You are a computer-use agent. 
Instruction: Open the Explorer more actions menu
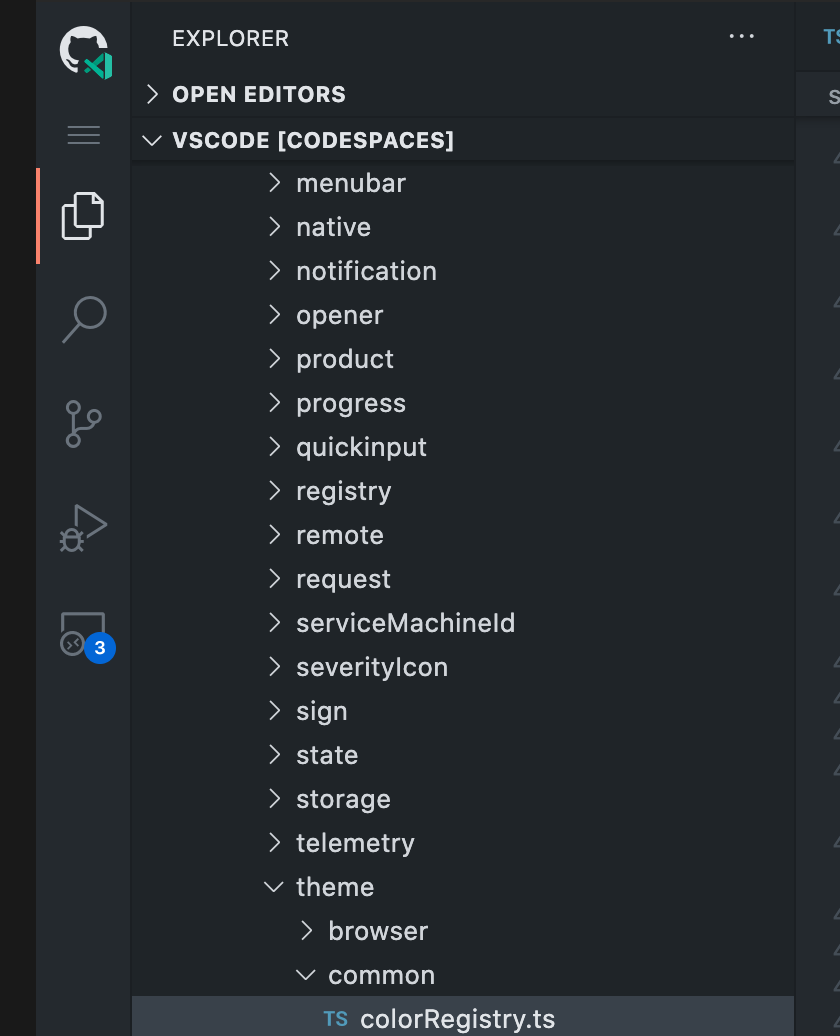click(742, 36)
